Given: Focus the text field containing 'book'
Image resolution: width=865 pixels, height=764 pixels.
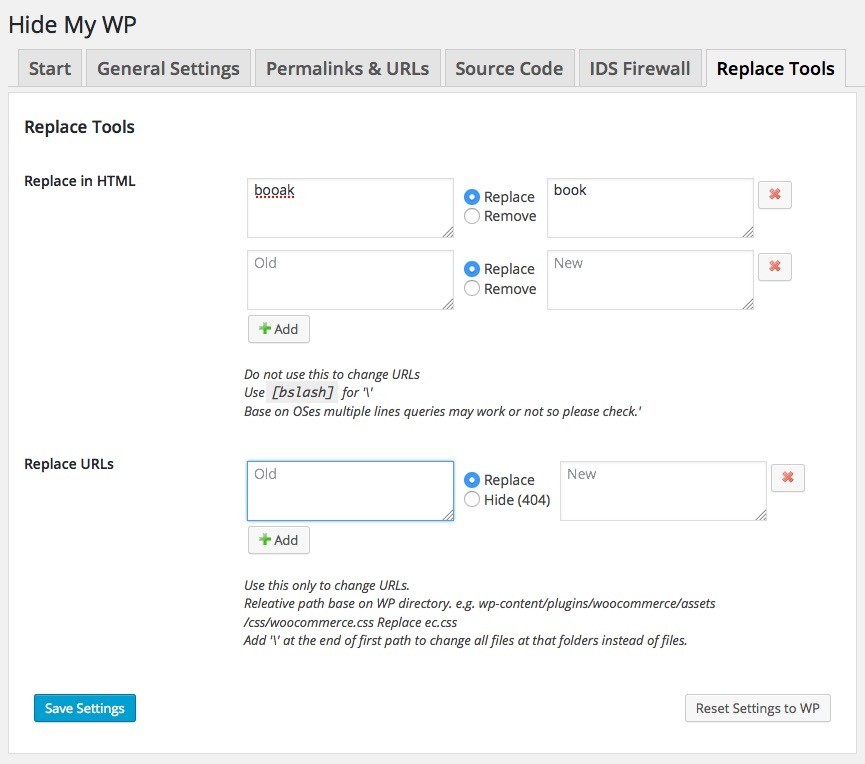Looking at the screenshot, I should tap(649, 208).
